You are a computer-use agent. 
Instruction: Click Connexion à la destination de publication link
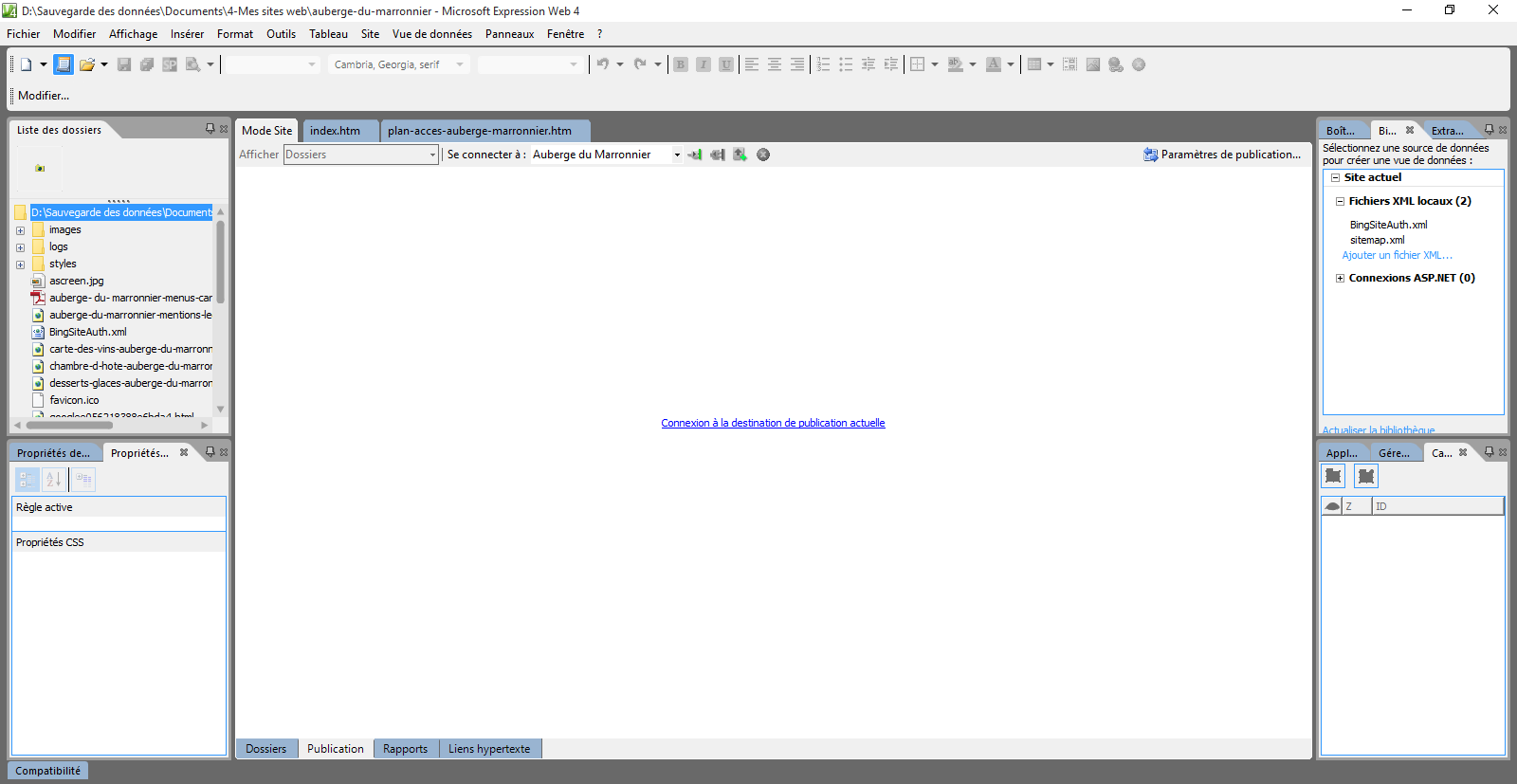[773, 423]
